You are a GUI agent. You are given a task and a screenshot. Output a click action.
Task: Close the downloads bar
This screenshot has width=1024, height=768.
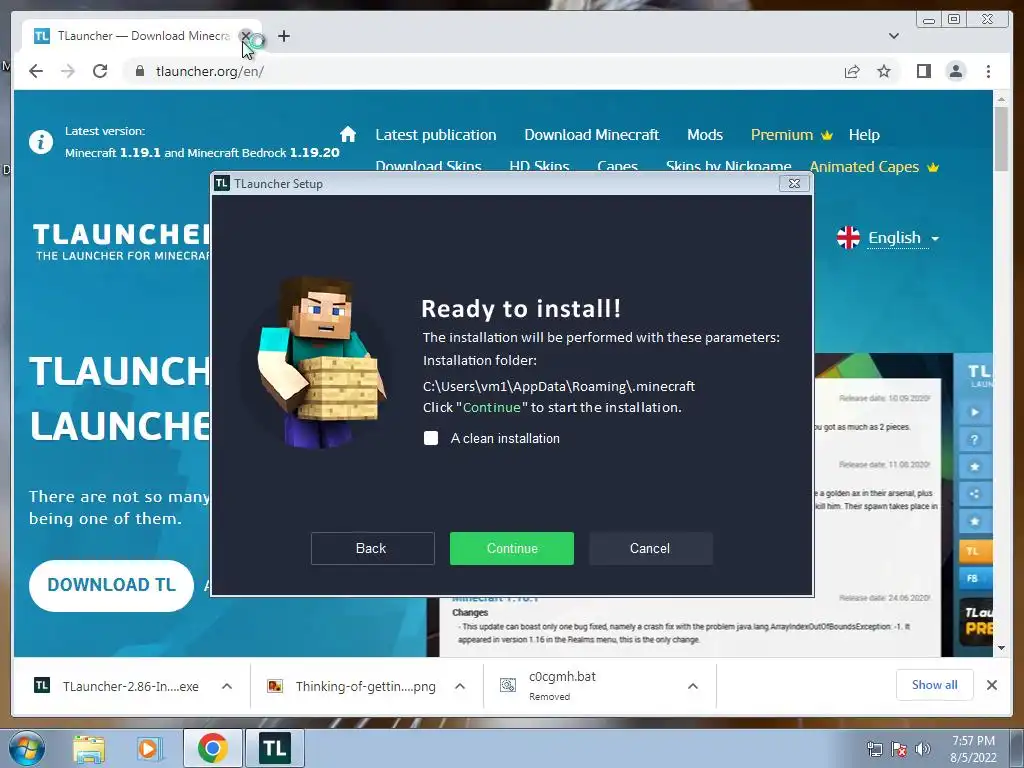[x=991, y=685]
